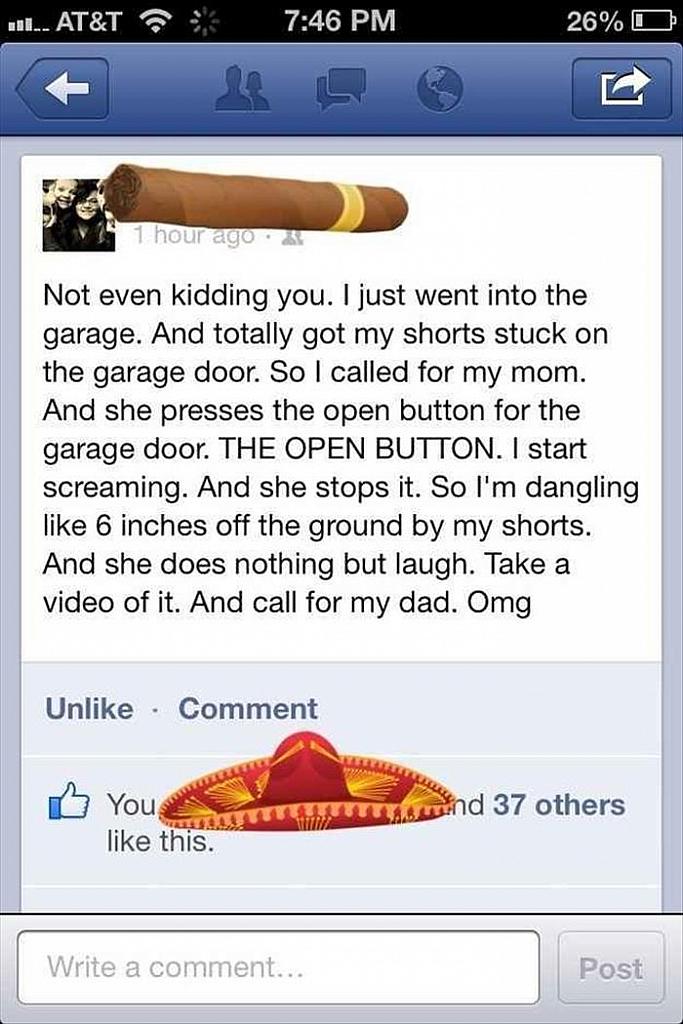Tap the share arrow button
This screenshot has height=1024, width=683.
[x=621, y=89]
